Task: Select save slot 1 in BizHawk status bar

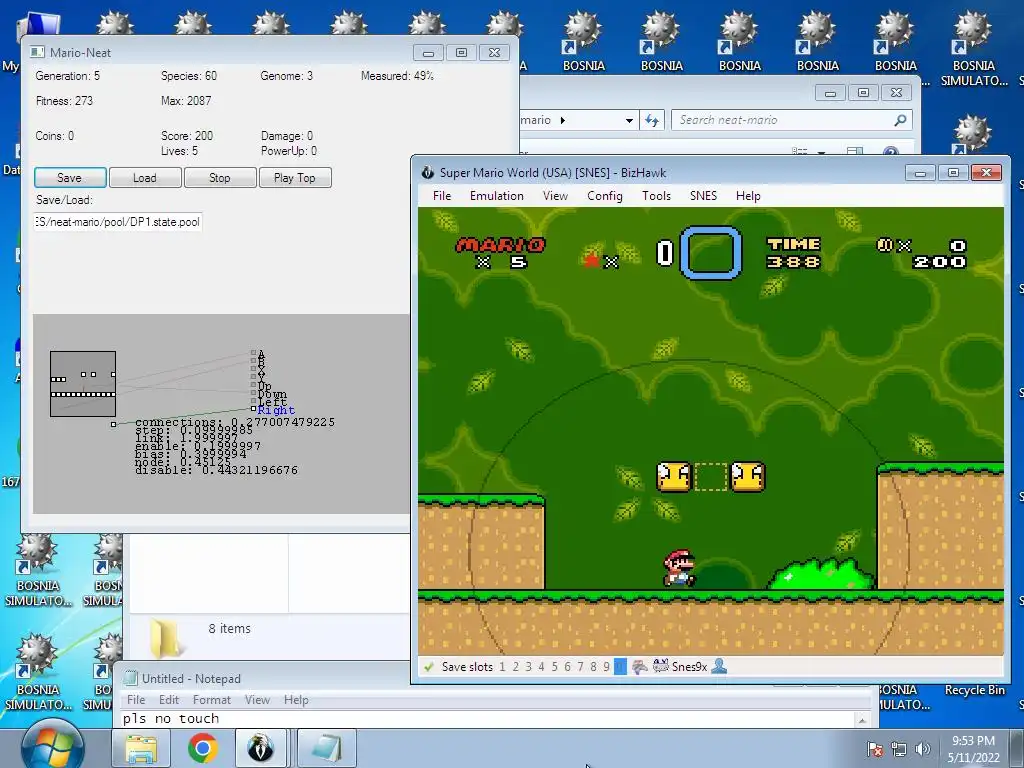Action: point(502,667)
